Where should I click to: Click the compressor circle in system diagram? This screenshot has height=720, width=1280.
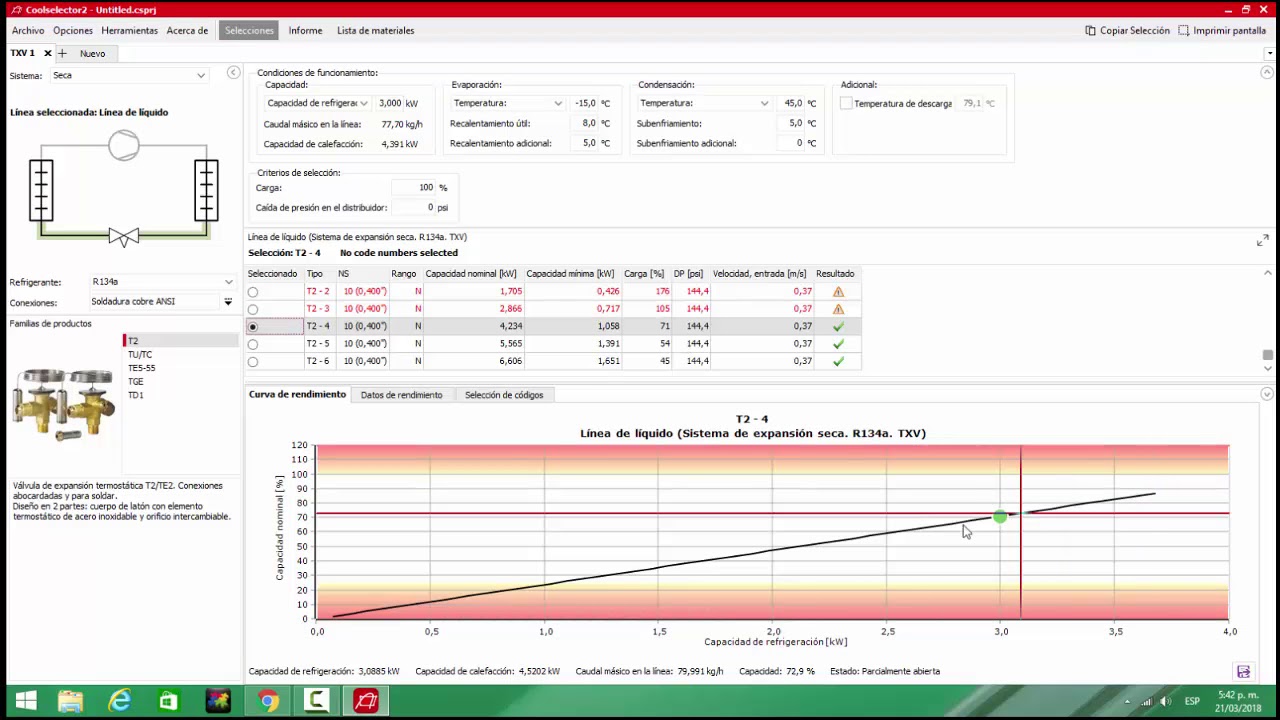point(124,145)
